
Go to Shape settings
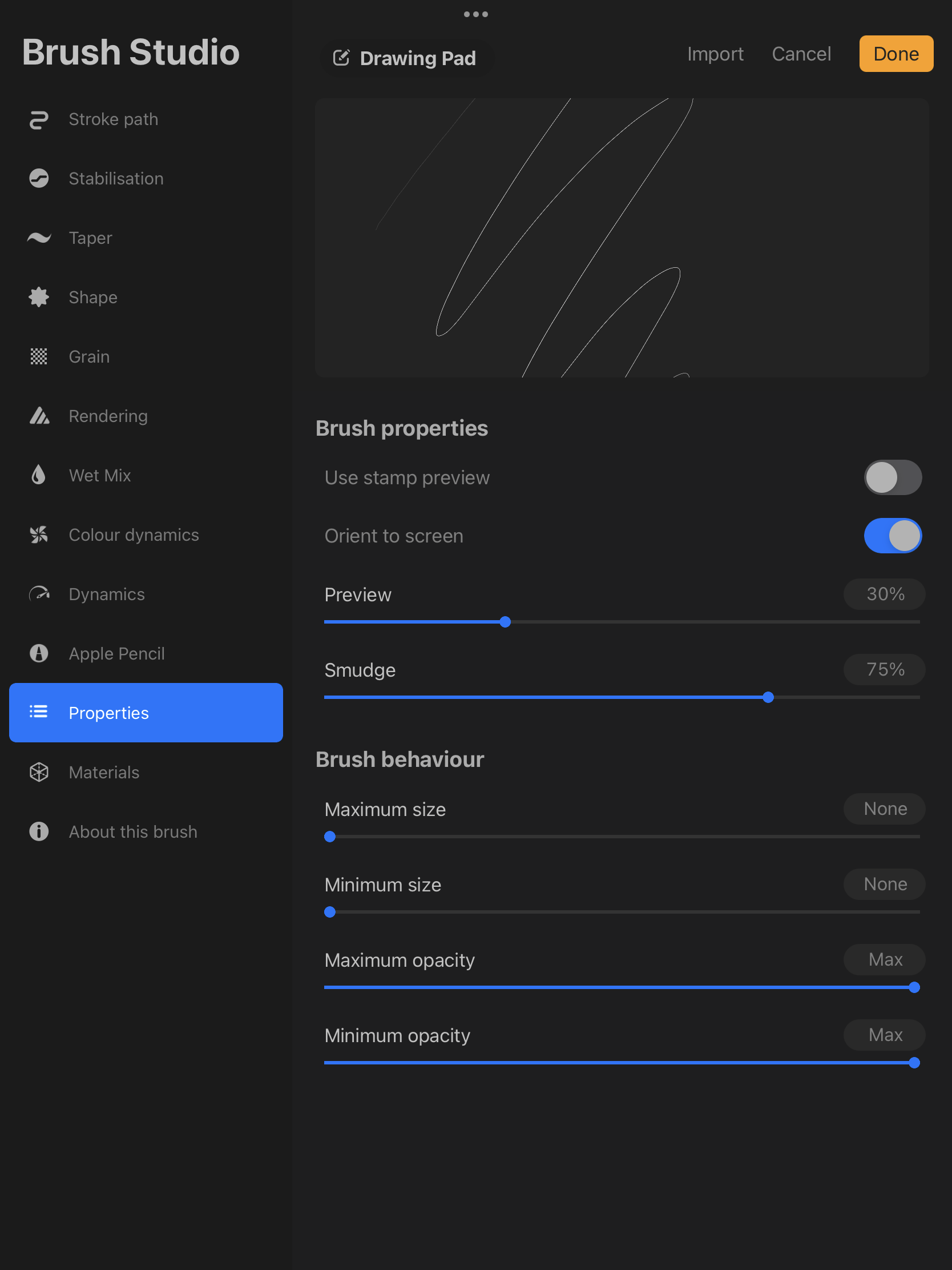146,298
